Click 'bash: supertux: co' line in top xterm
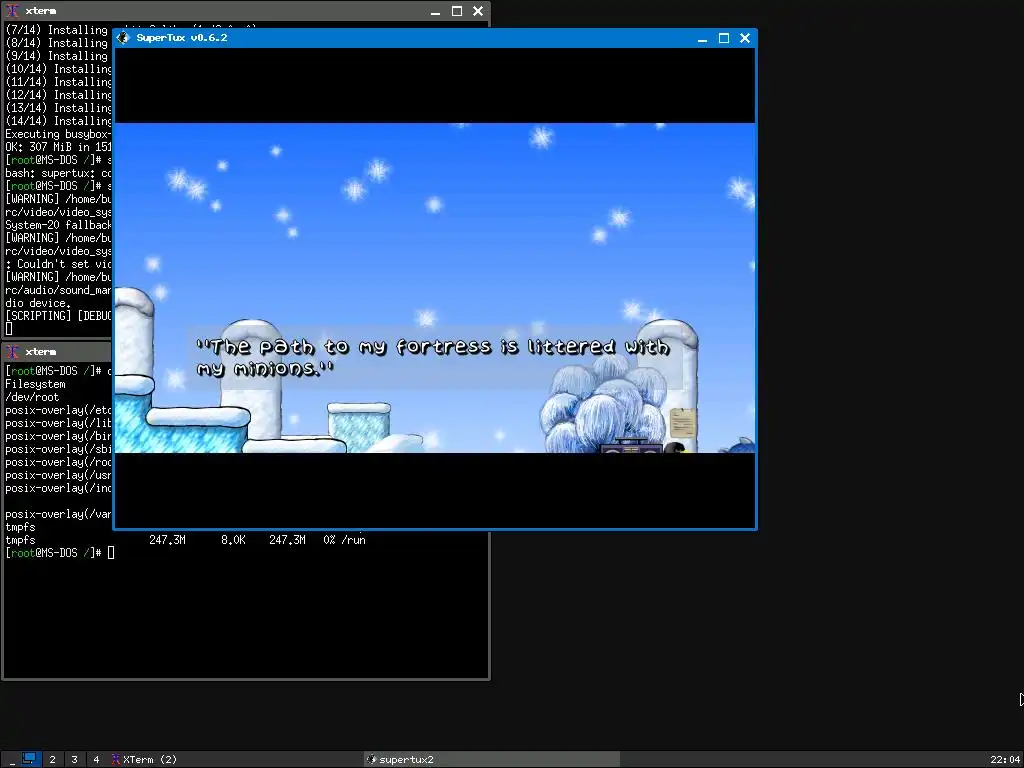 coord(58,173)
